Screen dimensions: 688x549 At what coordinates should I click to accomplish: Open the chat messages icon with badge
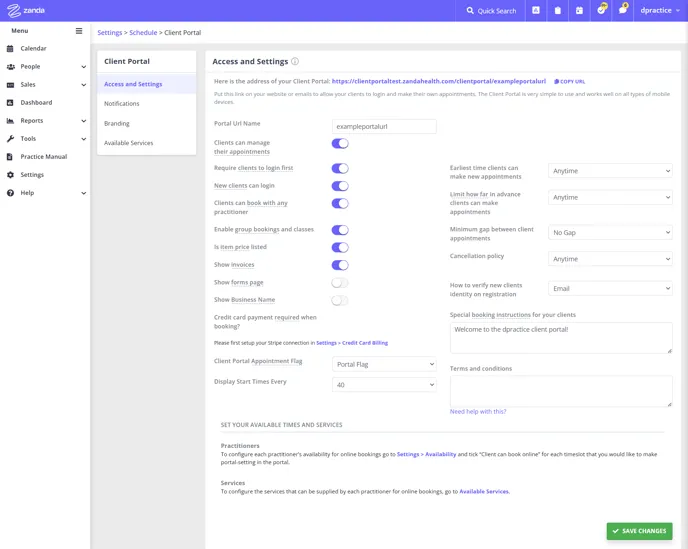pyautogui.click(x=623, y=10)
